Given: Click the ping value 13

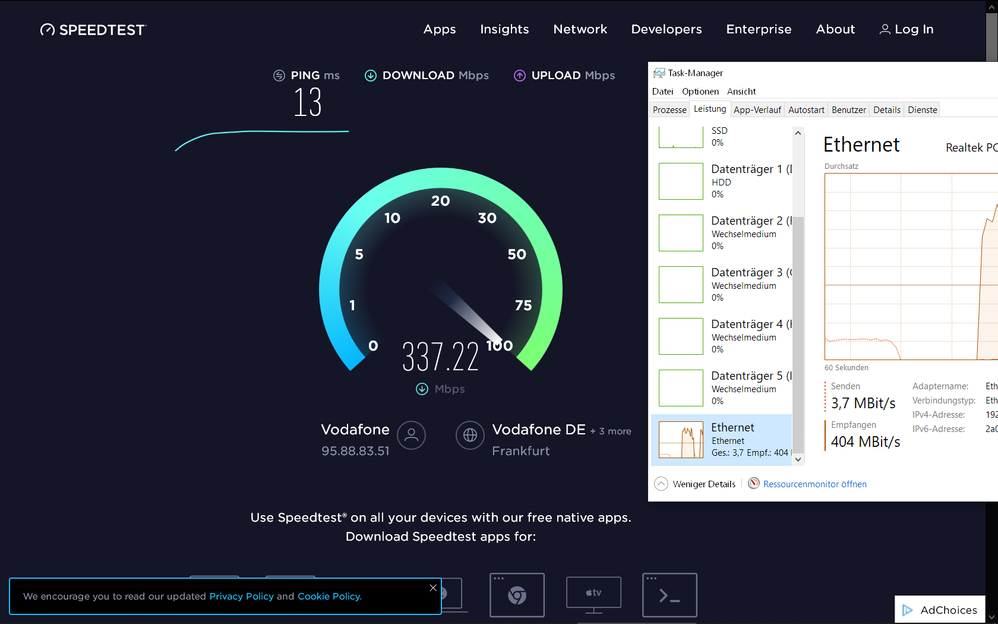Looking at the screenshot, I should (307, 103).
